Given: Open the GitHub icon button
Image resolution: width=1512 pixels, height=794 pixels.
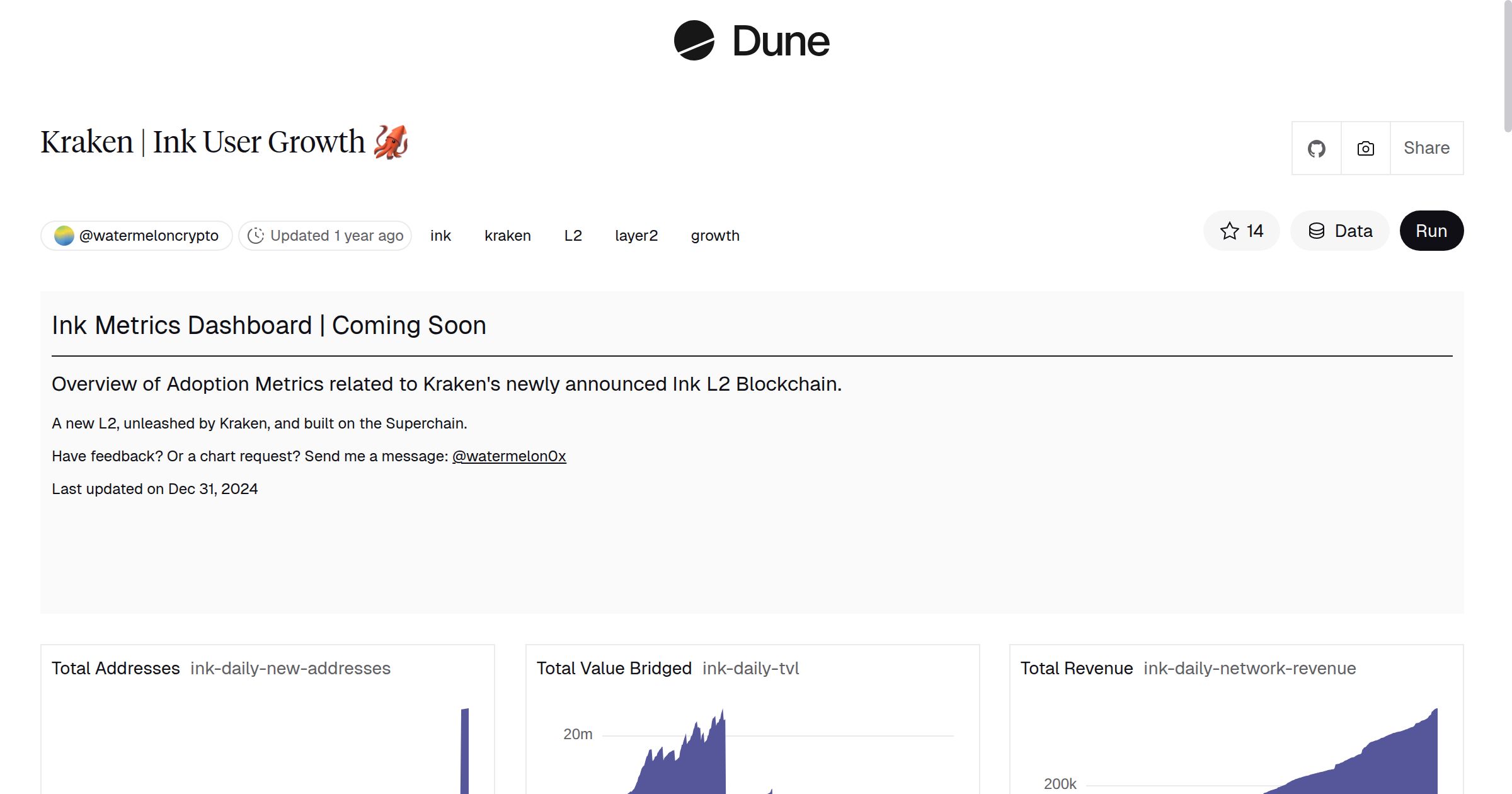Looking at the screenshot, I should coord(1316,149).
